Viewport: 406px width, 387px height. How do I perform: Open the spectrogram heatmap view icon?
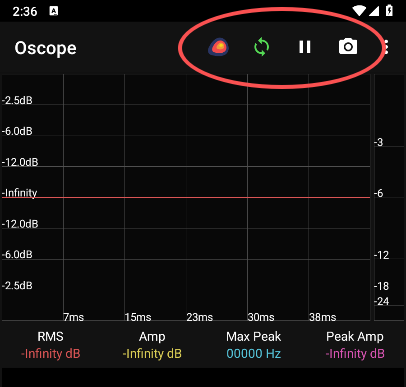[219, 47]
